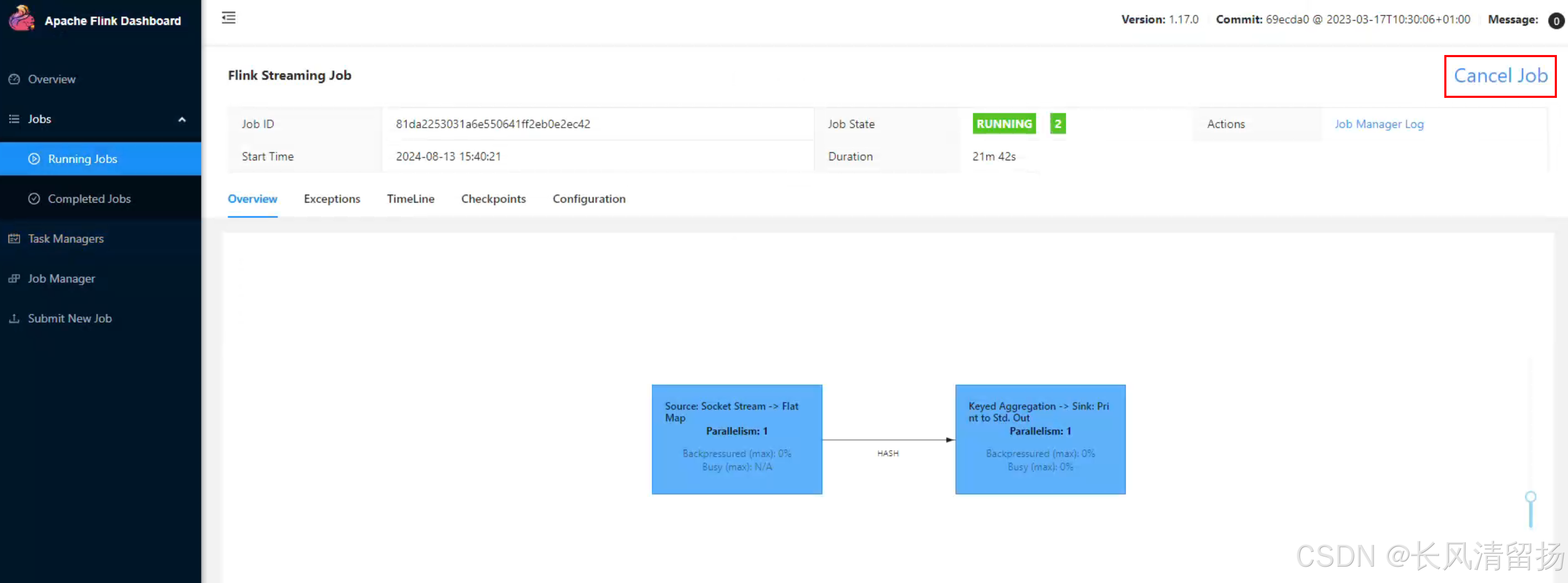Viewport: 1568px width, 583px height.
Task: Click the Duration value 21m 42s
Action: 994,157
